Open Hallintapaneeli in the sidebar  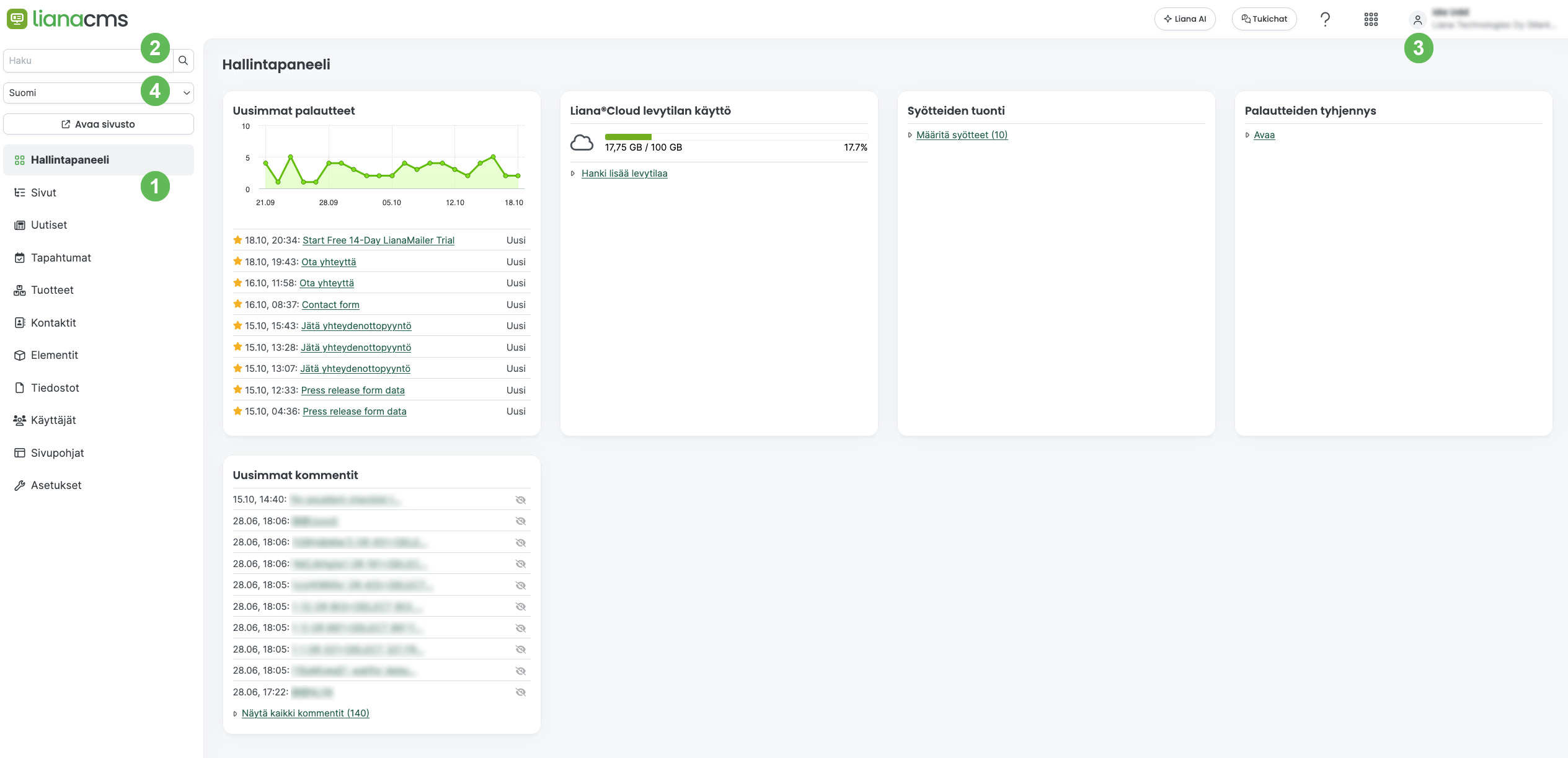coord(99,160)
